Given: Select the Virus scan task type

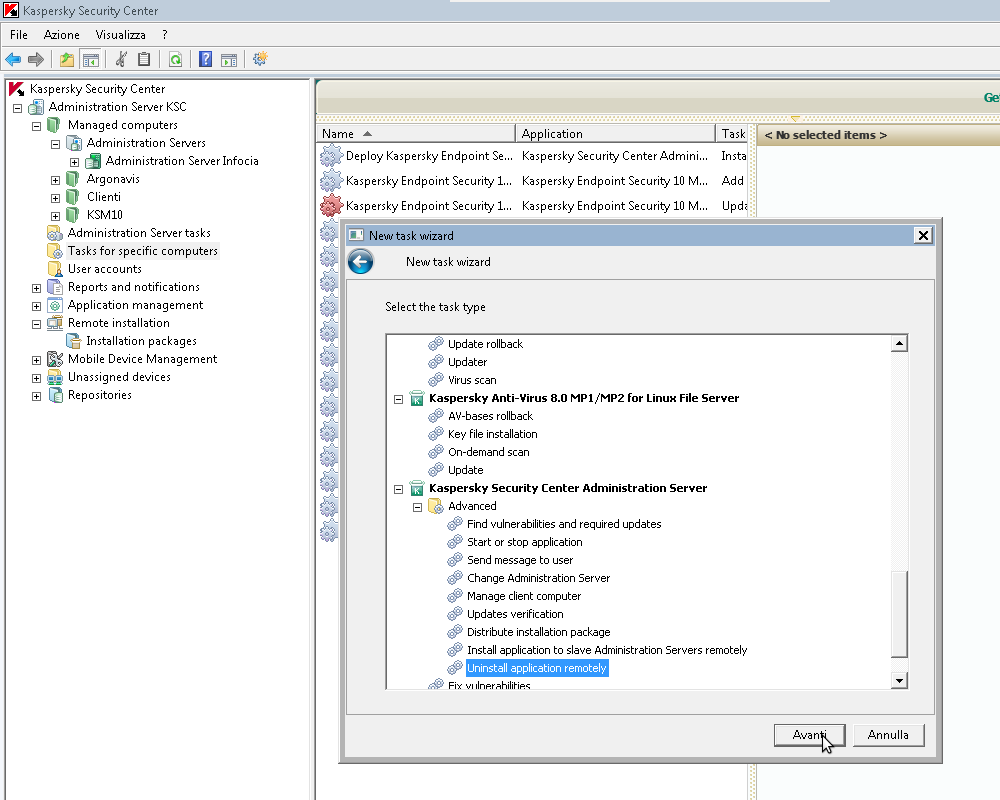Looking at the screenshot, I should click(472, 380).
